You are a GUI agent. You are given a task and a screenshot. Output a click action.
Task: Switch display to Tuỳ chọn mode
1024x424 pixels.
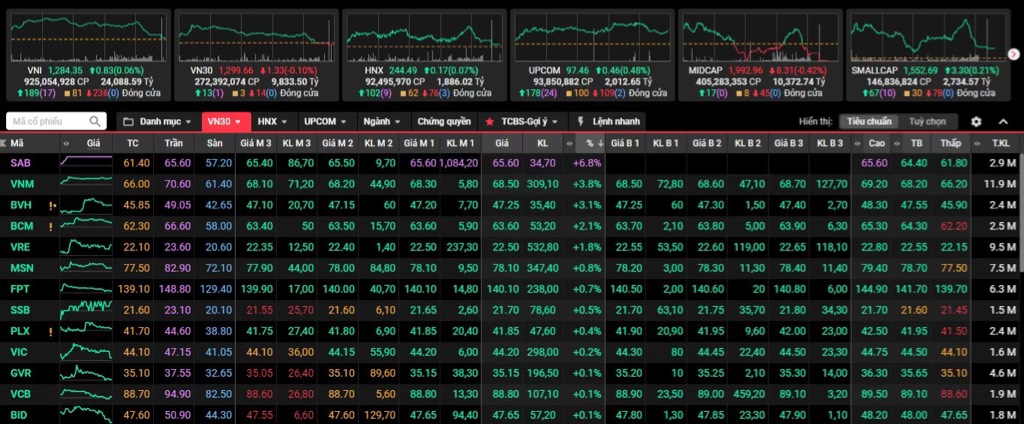point(927,121)
